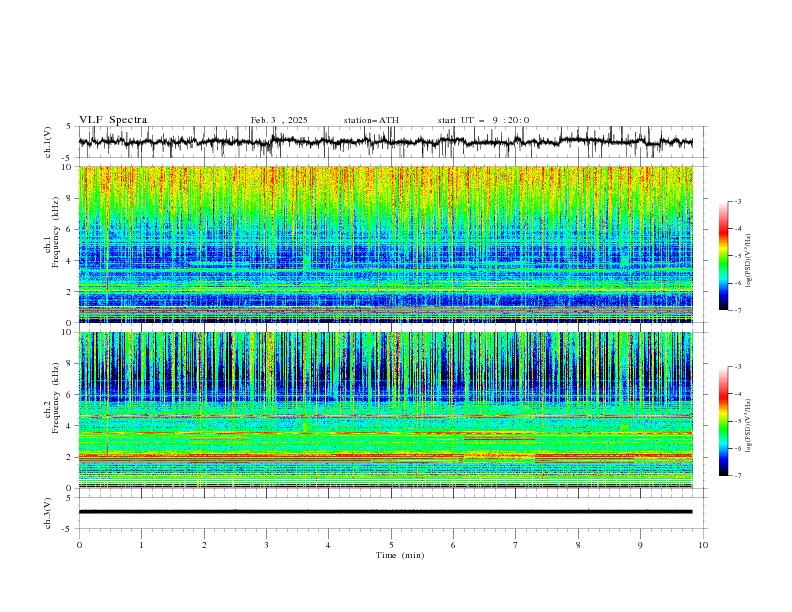The image size is (792, 612).
Task: Click the "-7" tick on ch.1 colorbar
Action: [x=737, y=310]
